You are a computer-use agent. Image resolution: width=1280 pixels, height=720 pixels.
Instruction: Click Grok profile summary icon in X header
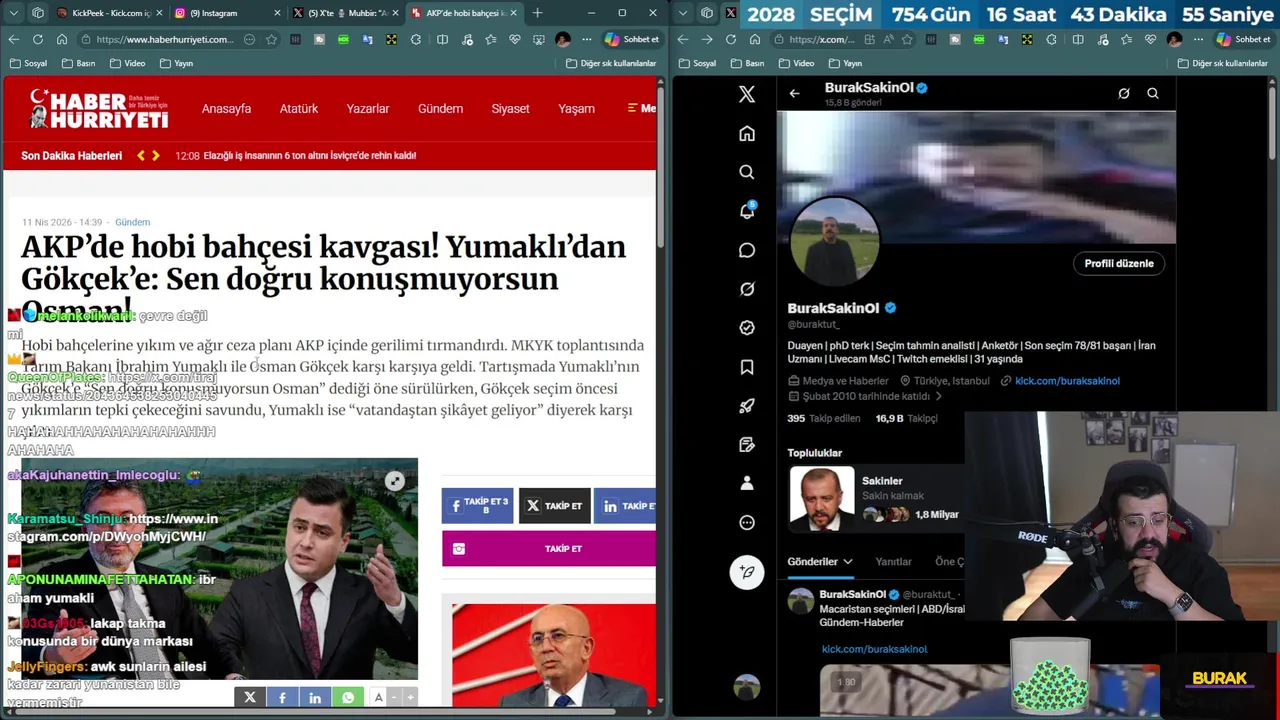[x=1123, y=93]
